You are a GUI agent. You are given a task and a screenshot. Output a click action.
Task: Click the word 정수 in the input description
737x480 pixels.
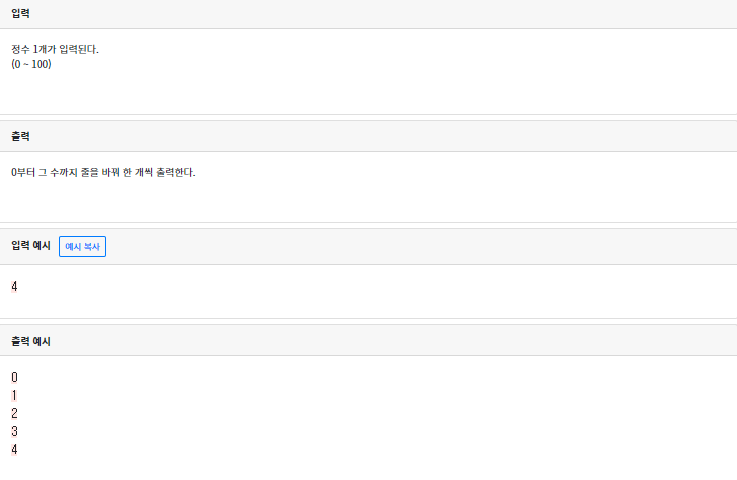point(20,50)
